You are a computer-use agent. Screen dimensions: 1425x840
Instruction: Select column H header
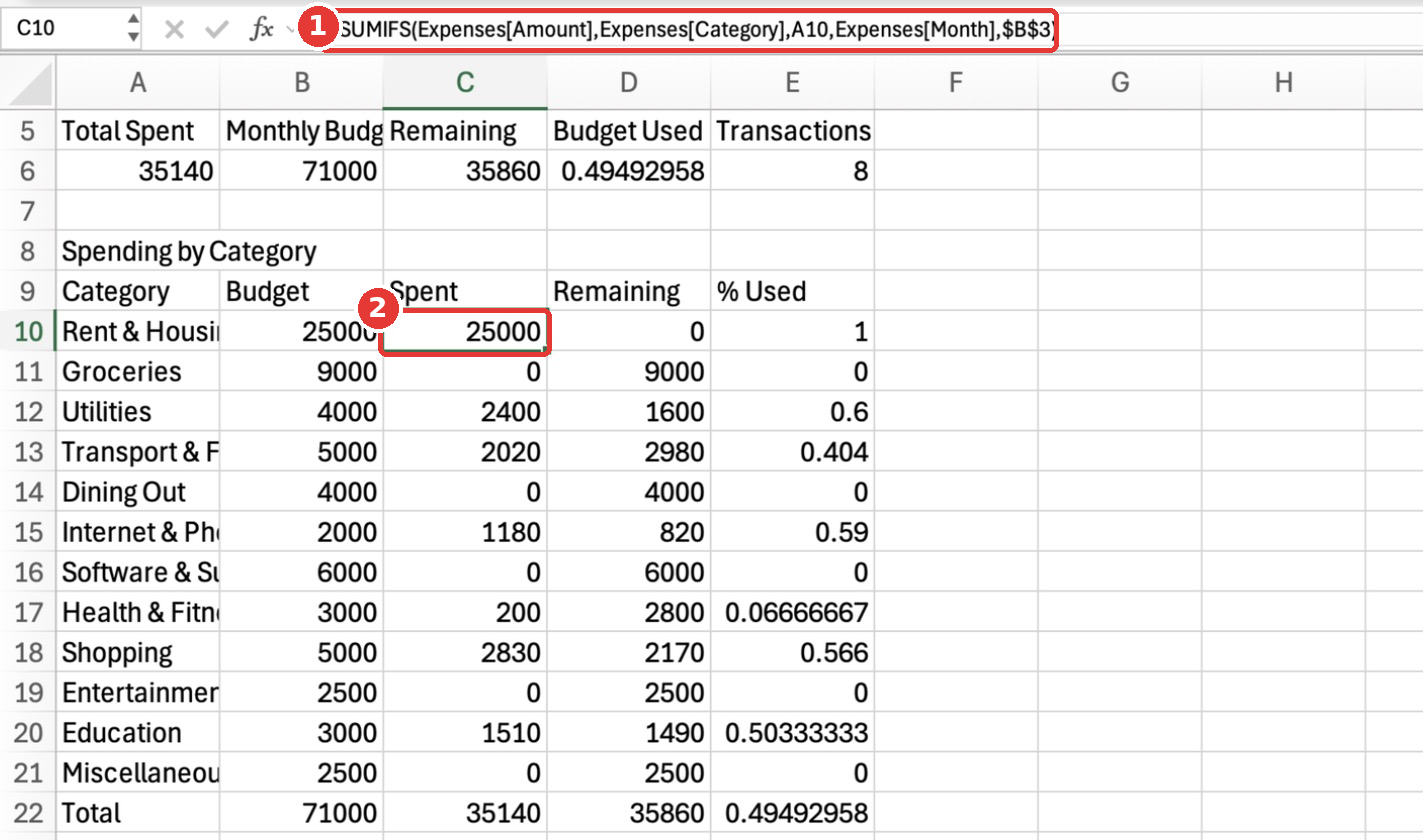(x=1284, y=83)
